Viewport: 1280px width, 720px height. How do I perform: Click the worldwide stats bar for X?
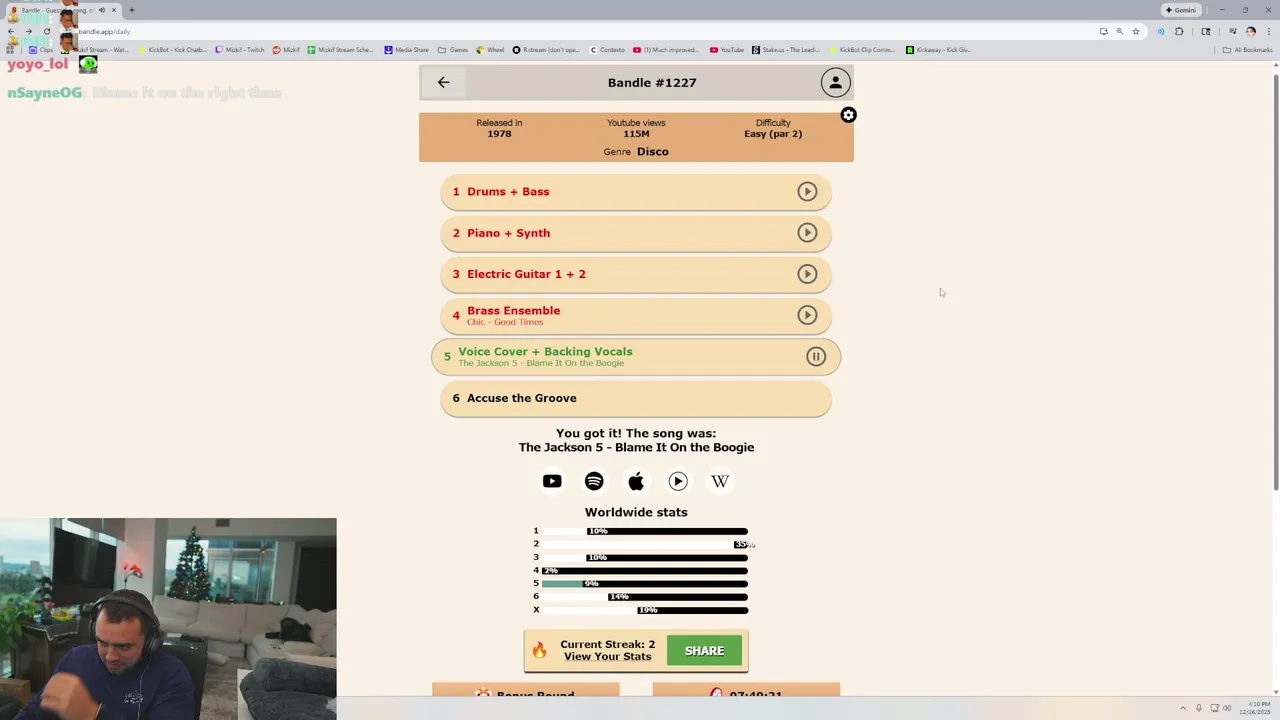(645, 610)
